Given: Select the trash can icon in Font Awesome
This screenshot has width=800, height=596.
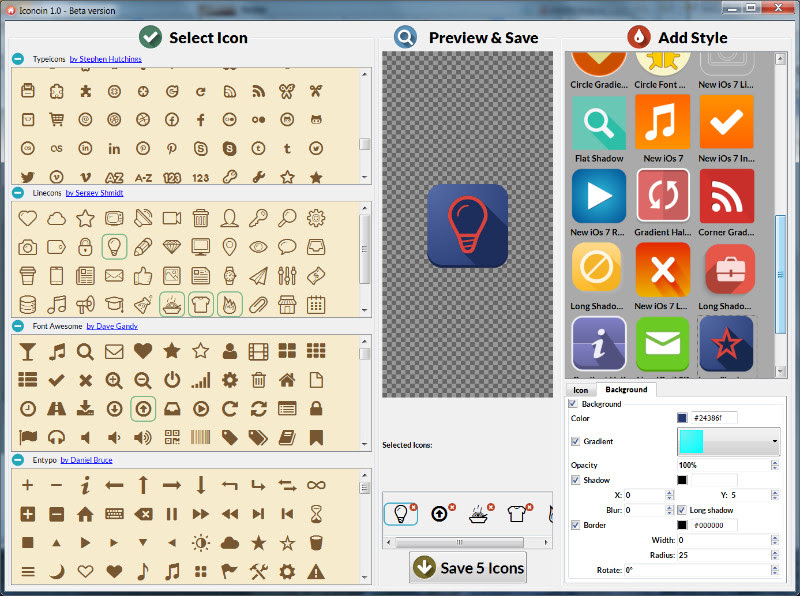Looking at the screenshot, I should click(257, 380).
